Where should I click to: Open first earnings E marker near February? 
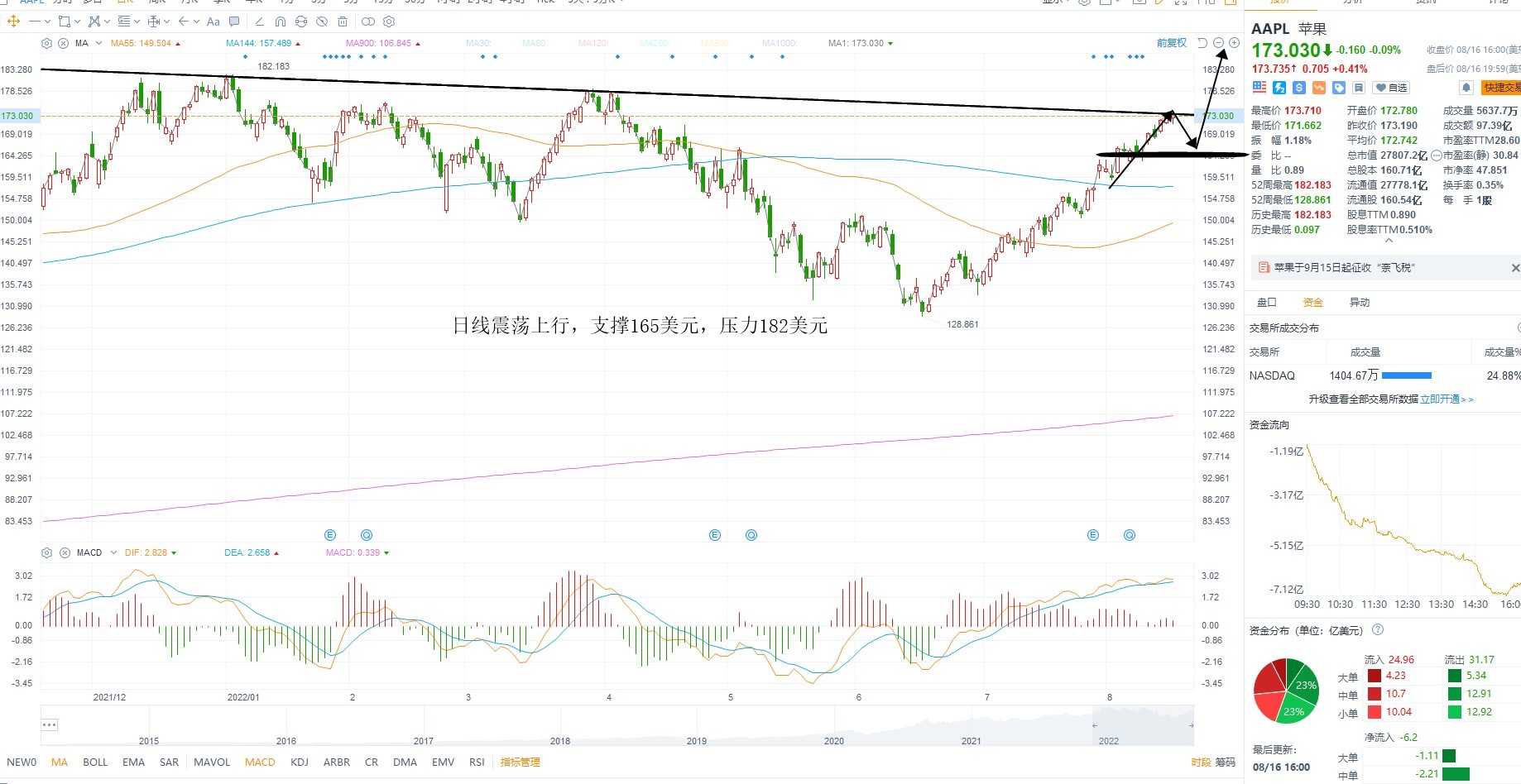(330, 535)
